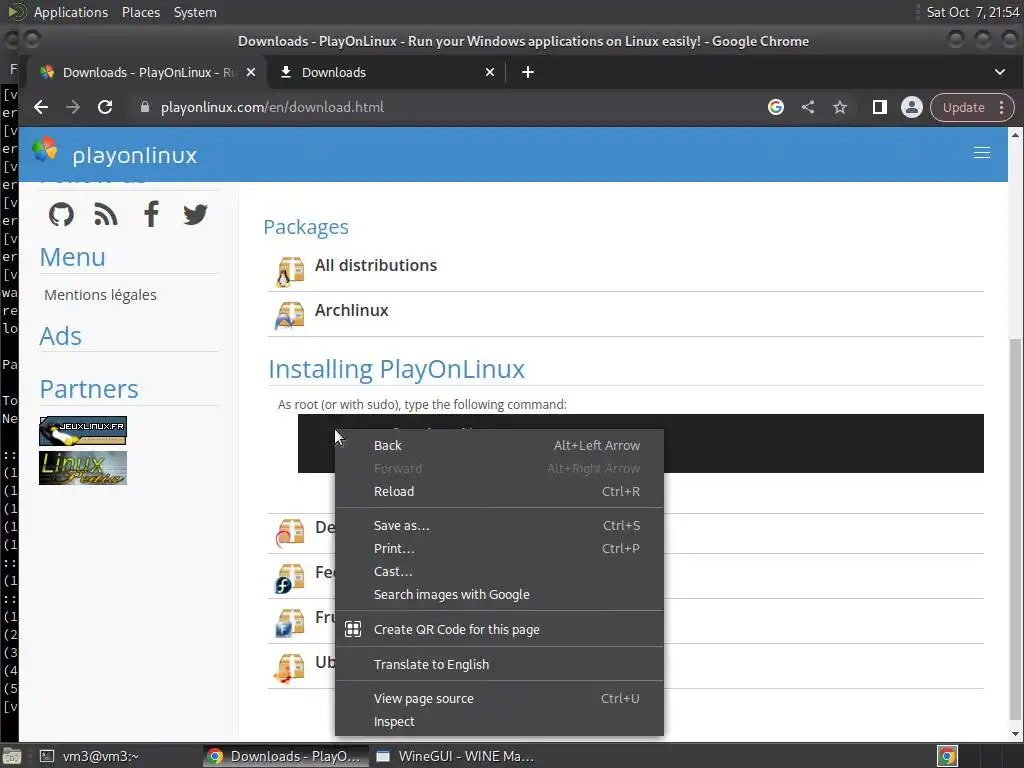Switch to the Downloads tab

(x=385, y=72)
